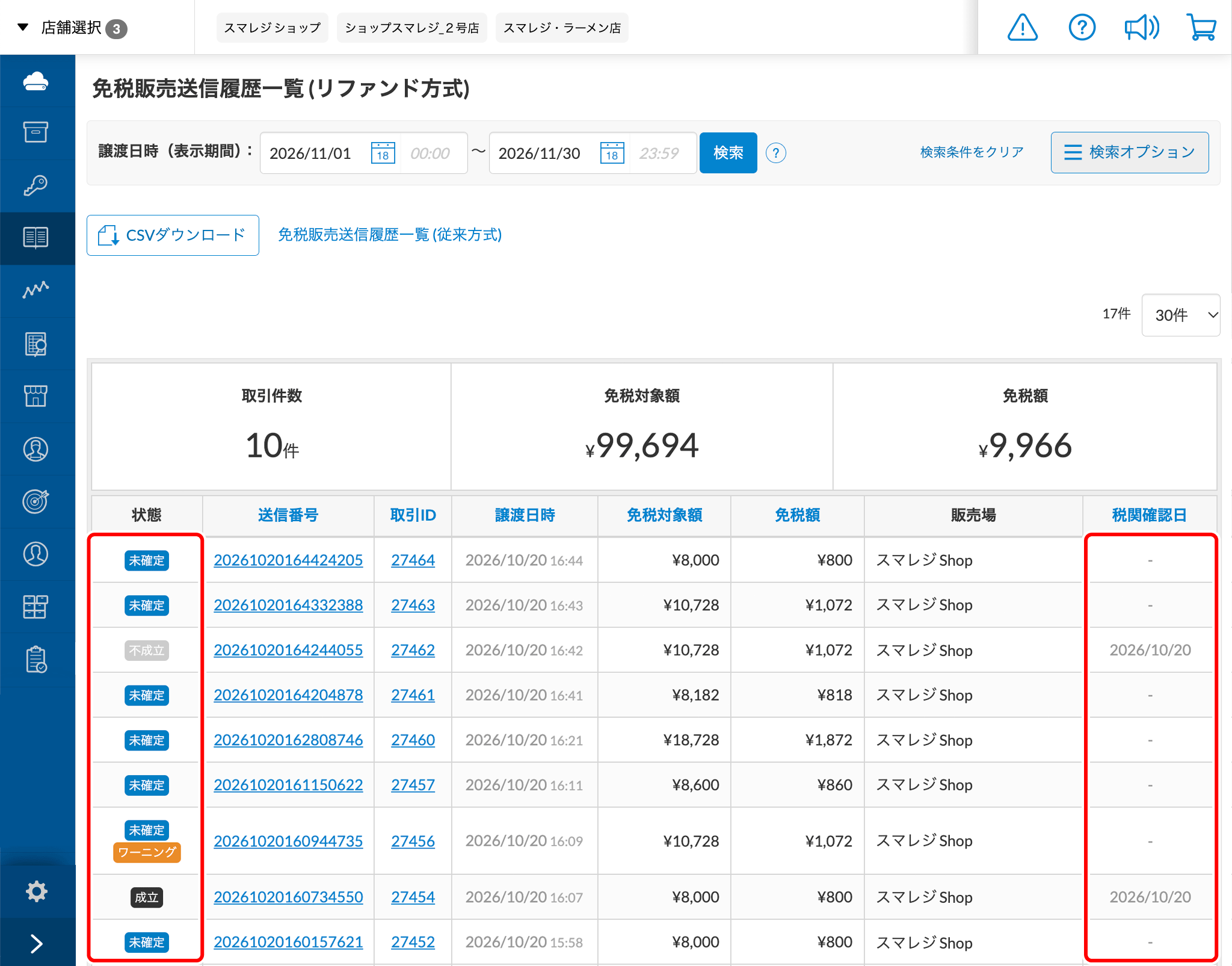Open the shopping cart icon

point(1201,28)
